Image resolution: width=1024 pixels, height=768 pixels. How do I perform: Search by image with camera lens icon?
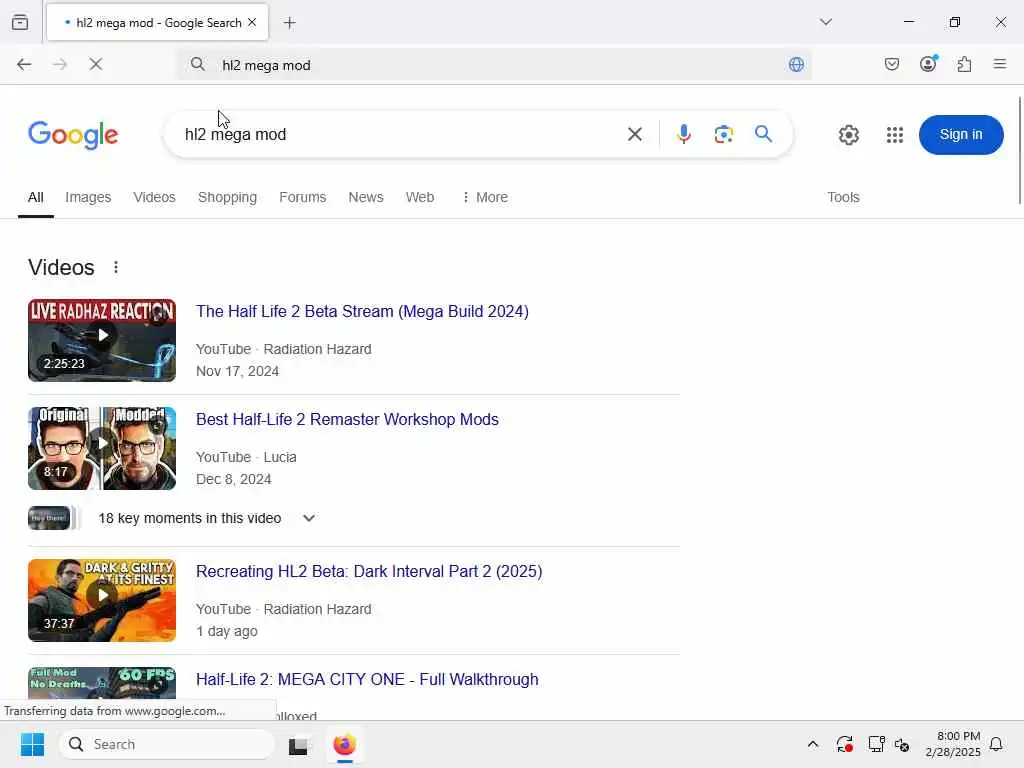click(723, 135)
